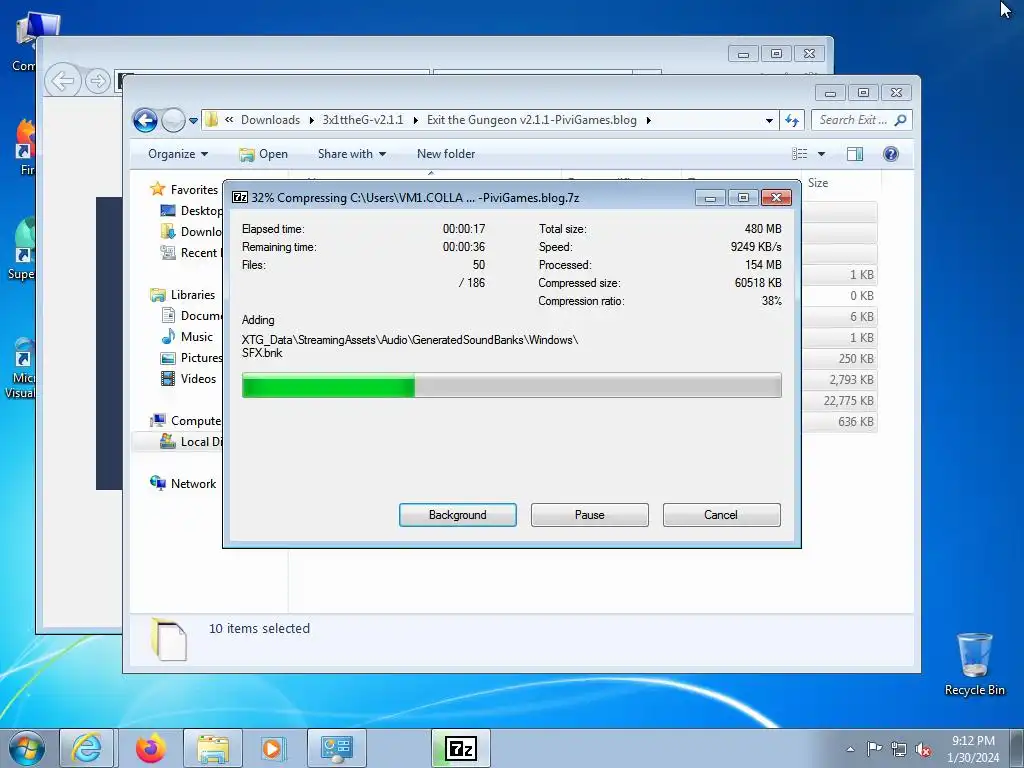Click the Background button in 7-Zip dialog

point(457,515)
